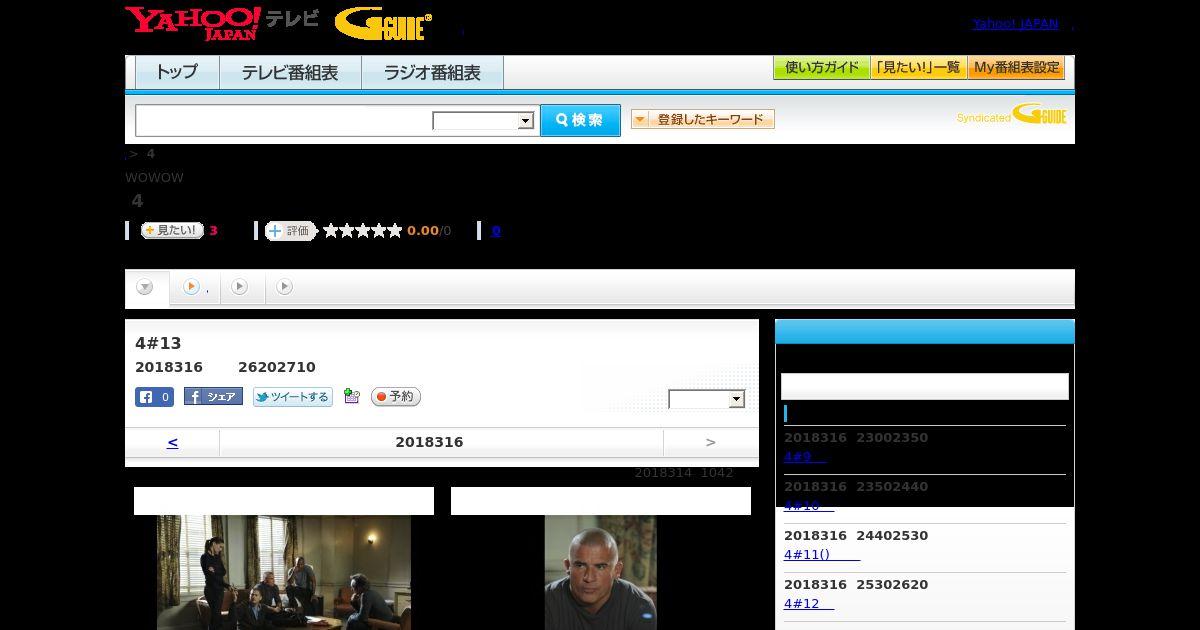Screen dimensions: 1200x630
Task: Switch to the ラジオ番組表 tab
Action: point(432,73)
